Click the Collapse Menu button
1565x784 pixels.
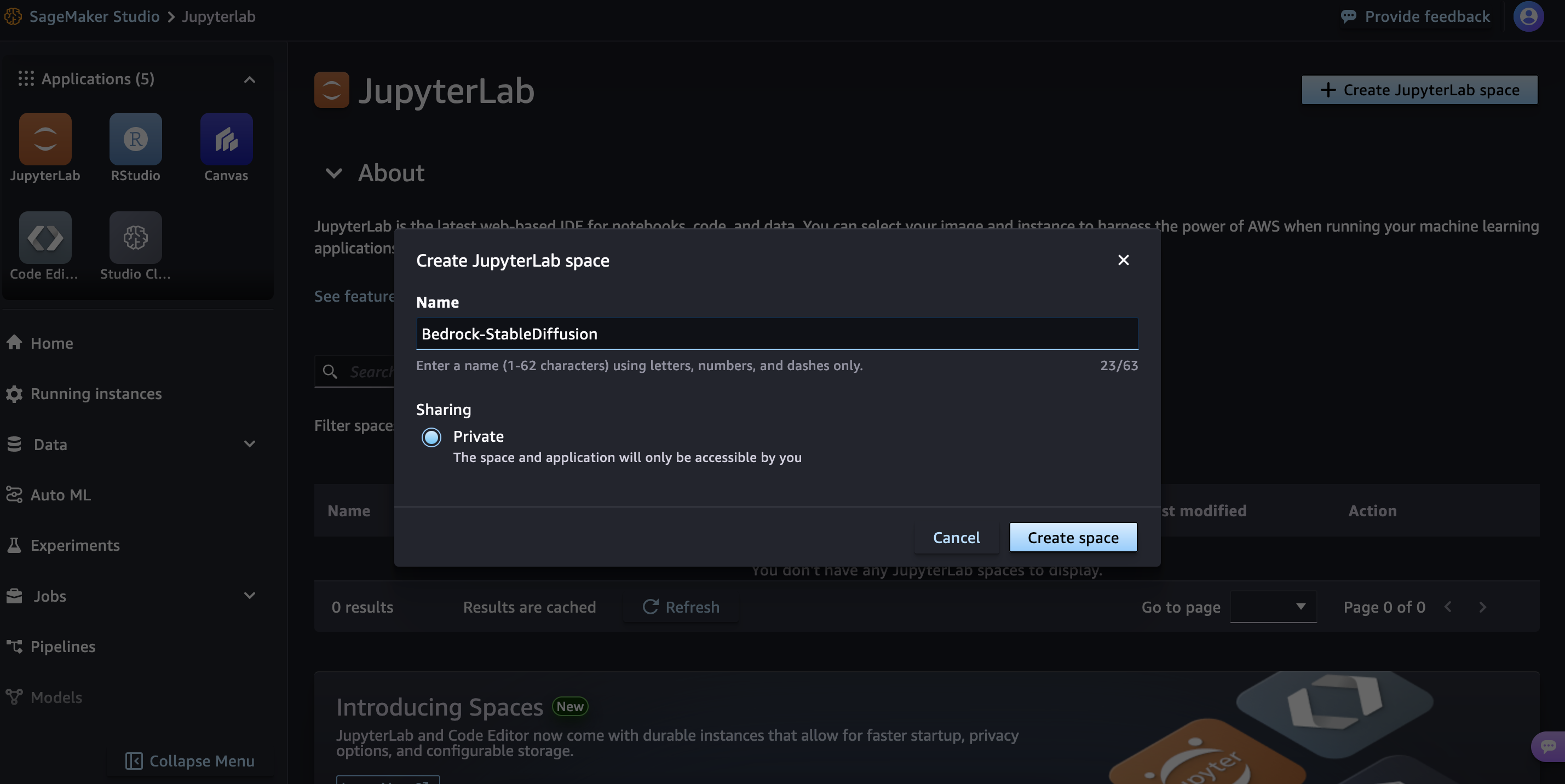click(189, 760)
